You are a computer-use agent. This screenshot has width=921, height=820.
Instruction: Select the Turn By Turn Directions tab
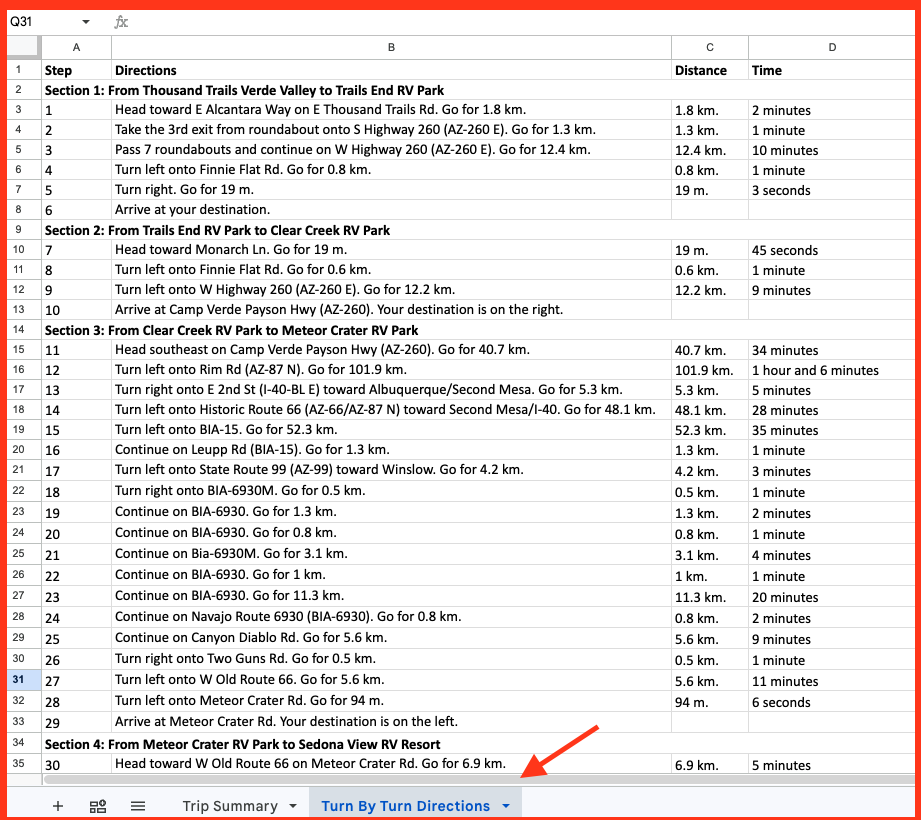click(405, 806)
